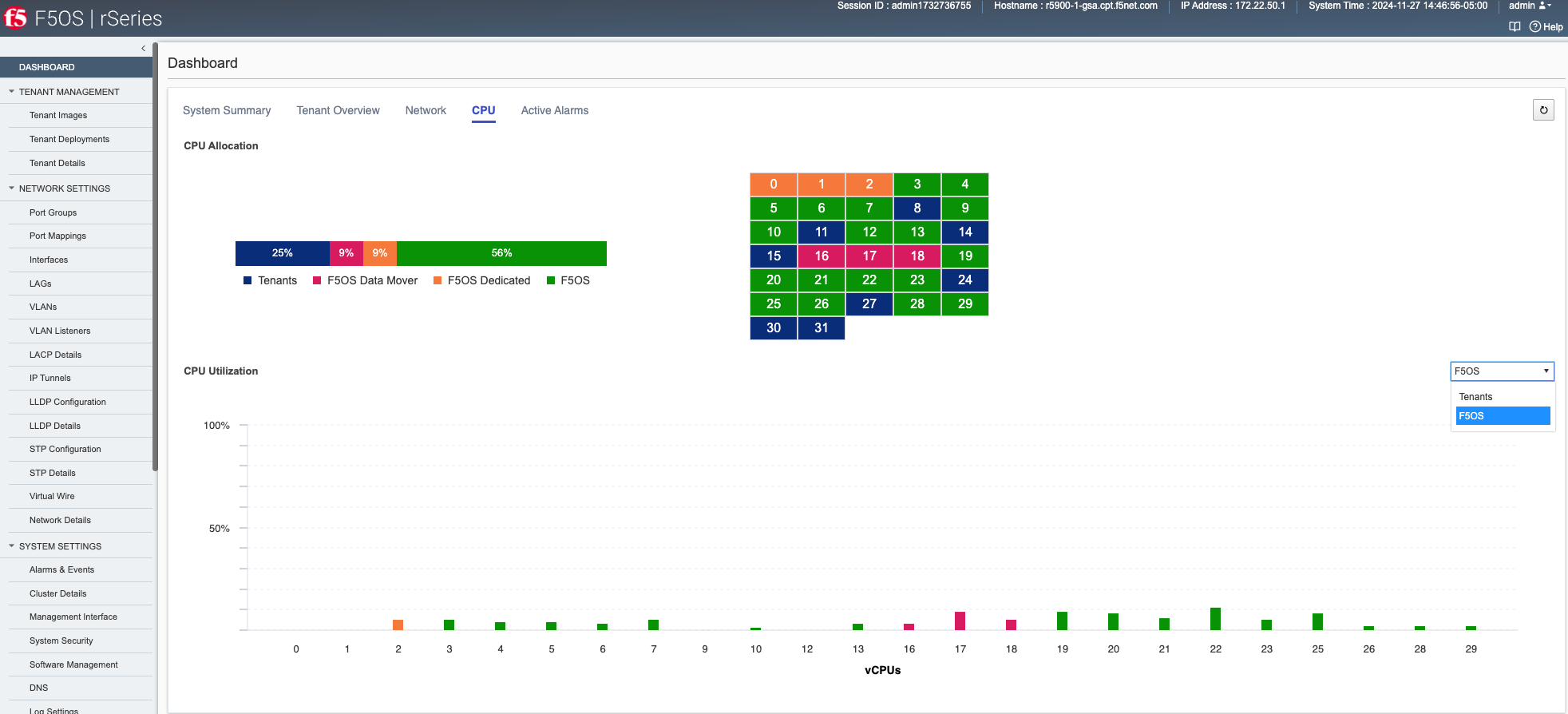Click the 56% F5OS allocation bar segment
This screenshot has height=714, width=1568.
(501, 253)
